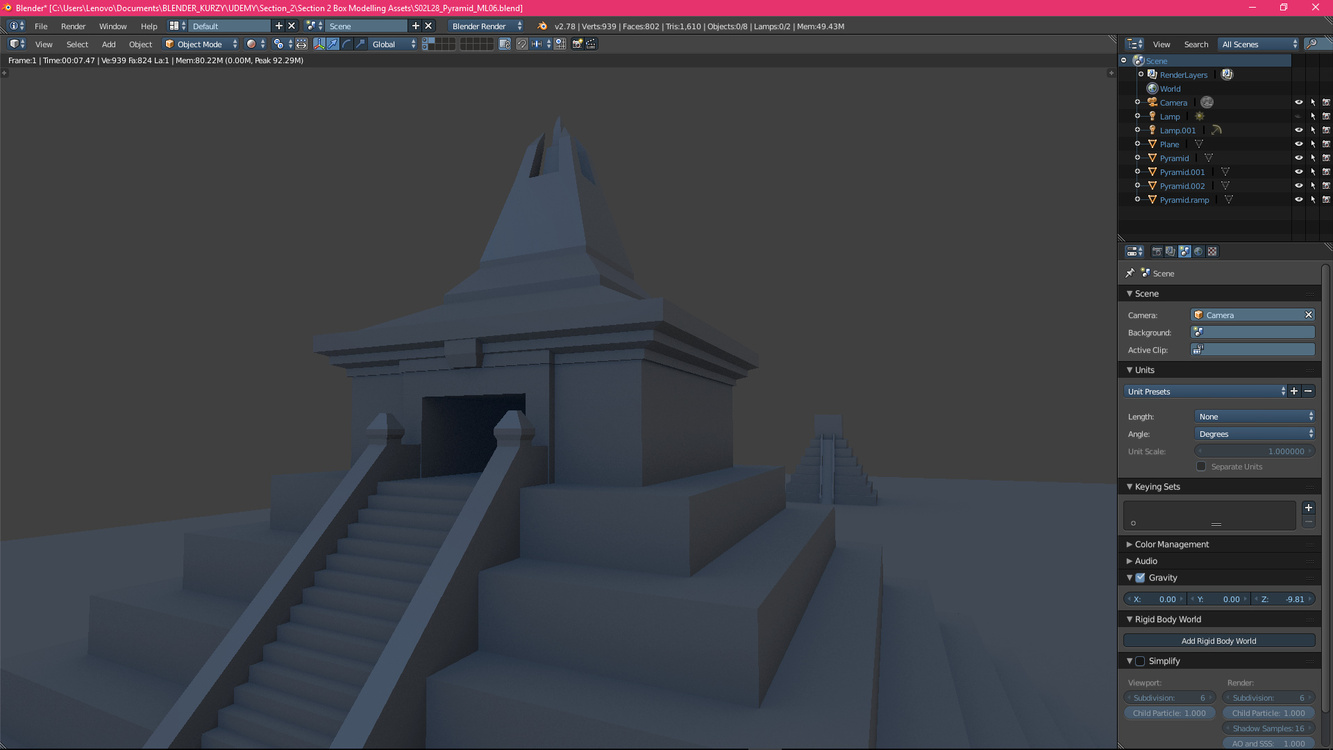The image size is (1333, 750).
Task: Click the viewport shading sphere icon
Action: 252,44
